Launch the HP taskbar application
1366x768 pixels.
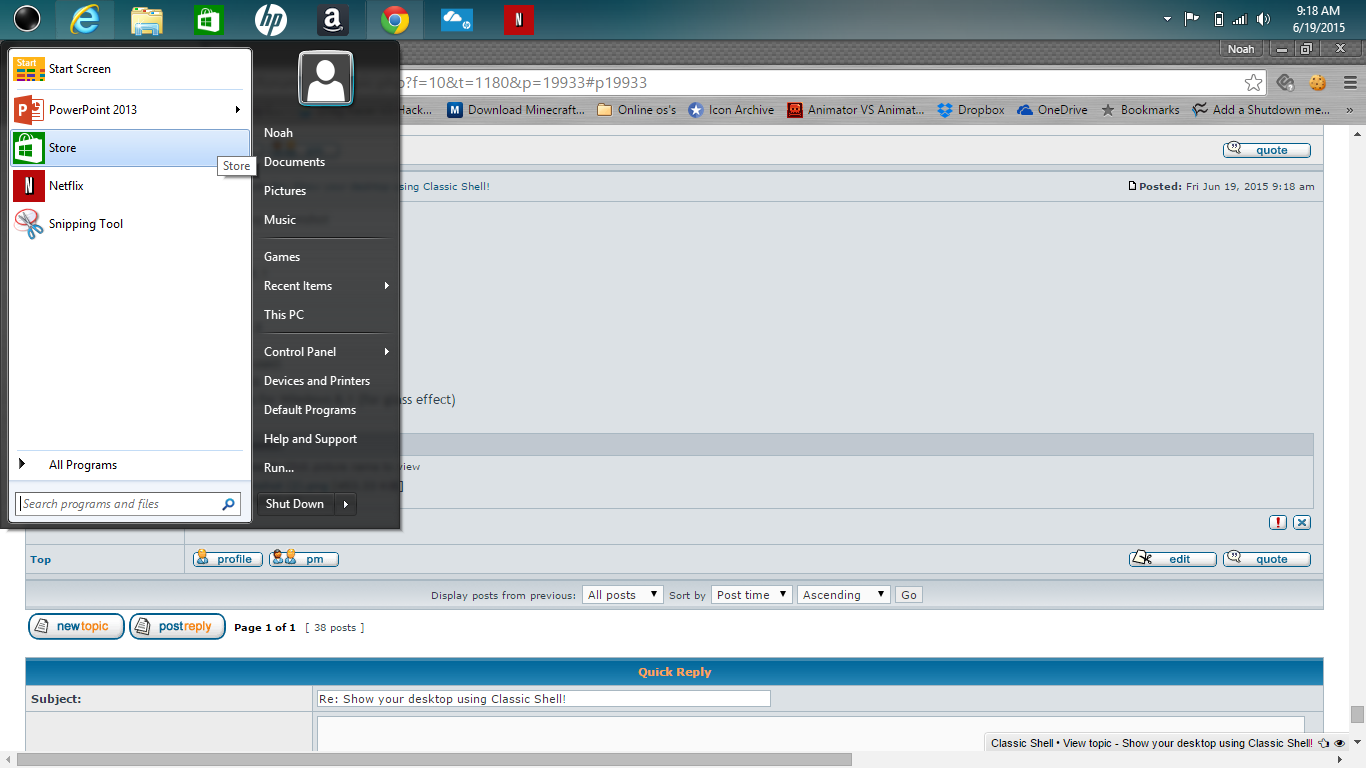270,19
